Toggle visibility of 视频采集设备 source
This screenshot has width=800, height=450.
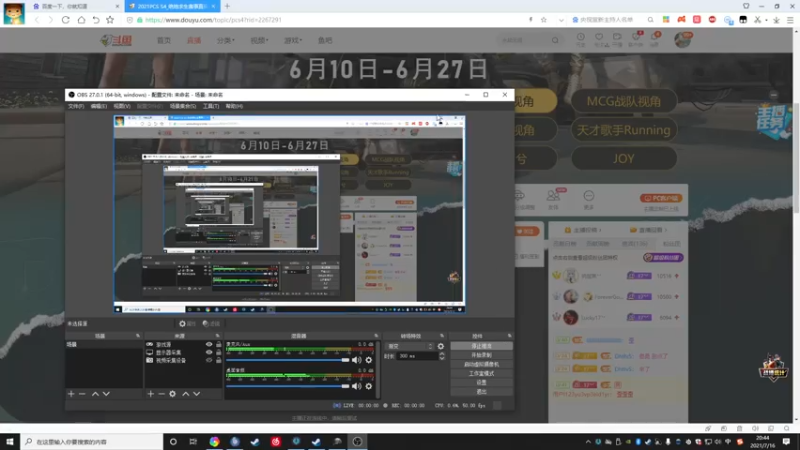click(209, 360)
